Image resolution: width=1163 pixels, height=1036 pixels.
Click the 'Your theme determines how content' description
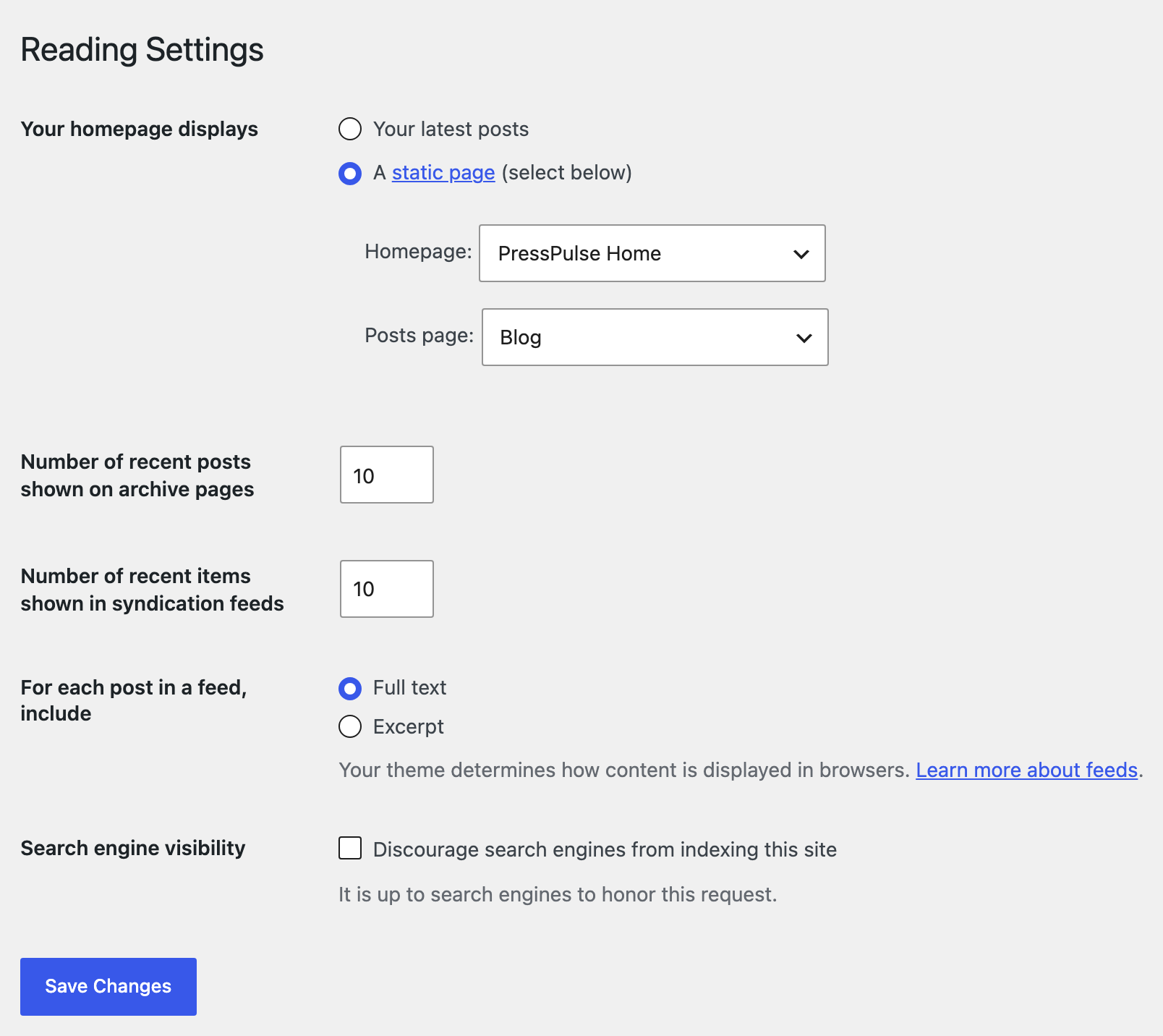pyautogui.click(x=624, y=770)
